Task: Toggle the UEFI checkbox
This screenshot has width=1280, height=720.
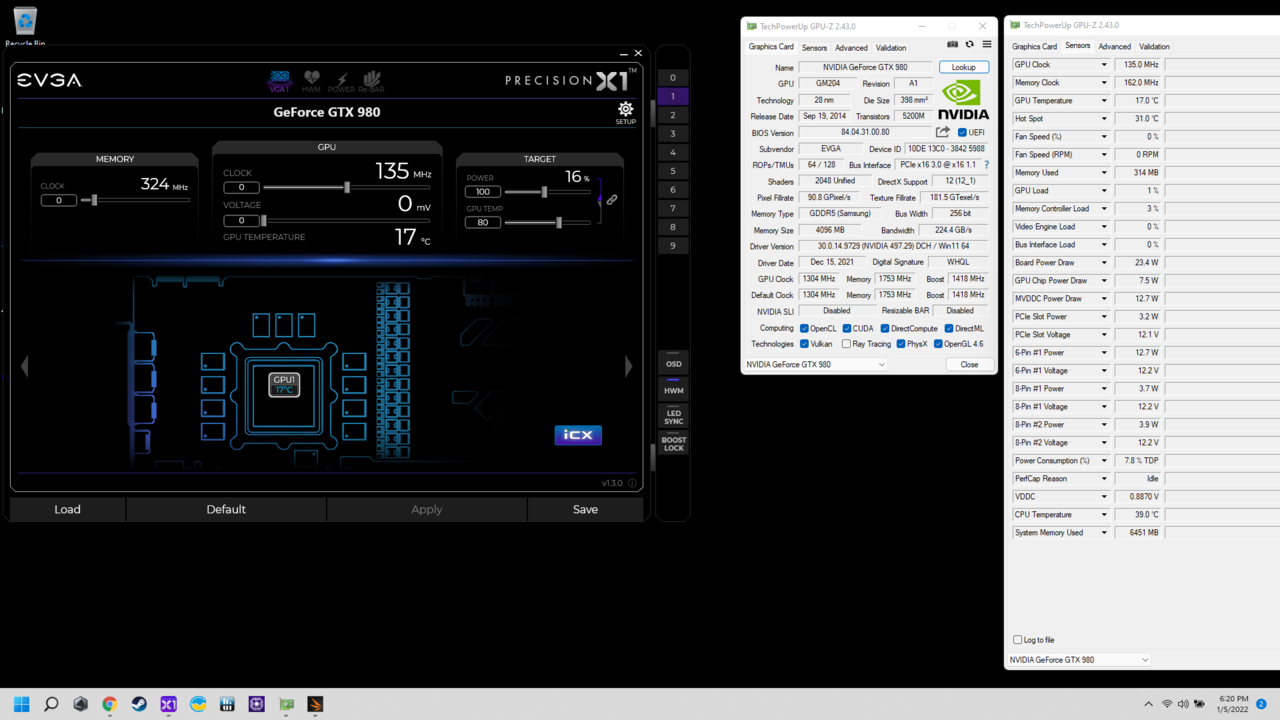Action: (x=962, y=133)
